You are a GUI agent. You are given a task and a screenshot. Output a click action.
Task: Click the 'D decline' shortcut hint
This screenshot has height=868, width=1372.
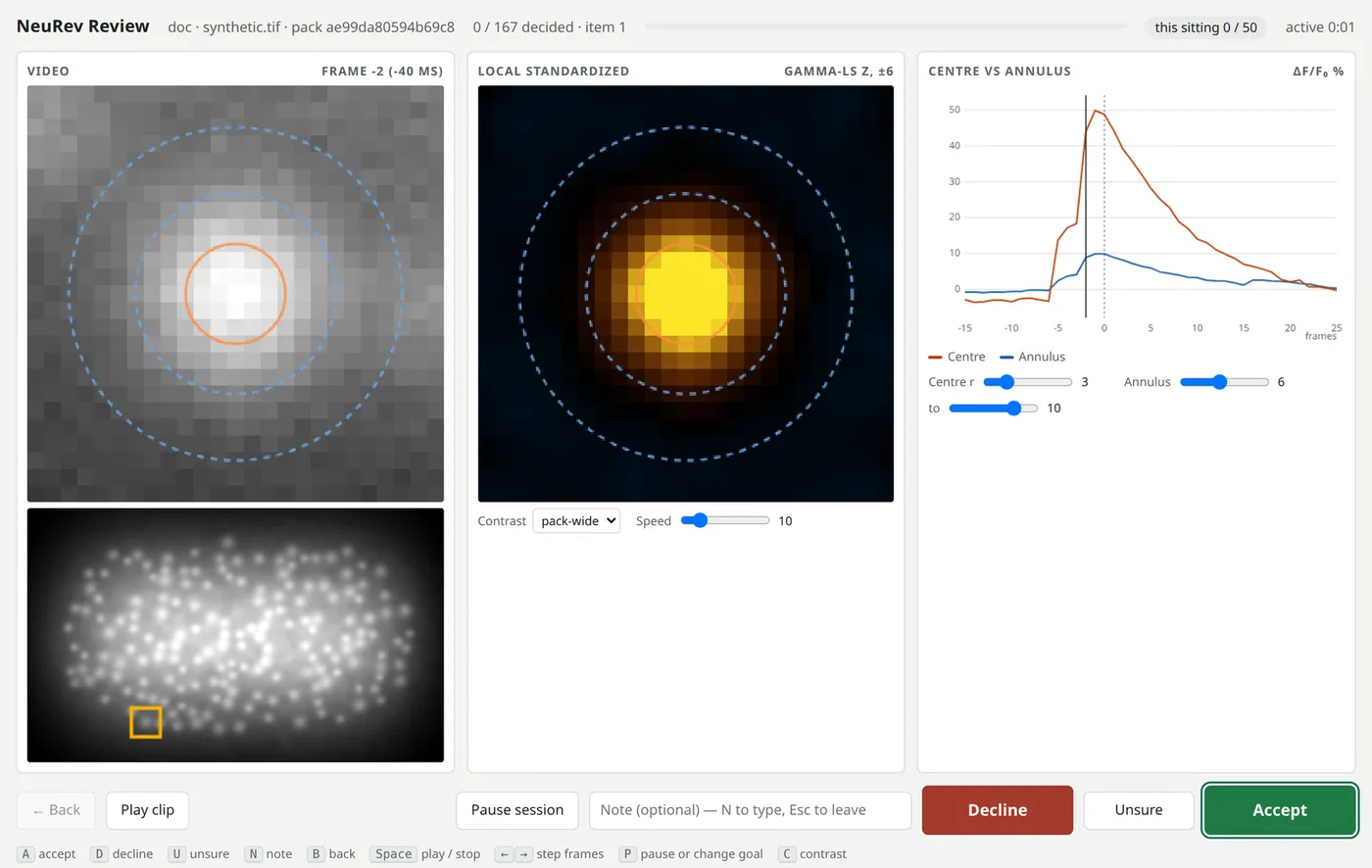(x=122, y=854)
